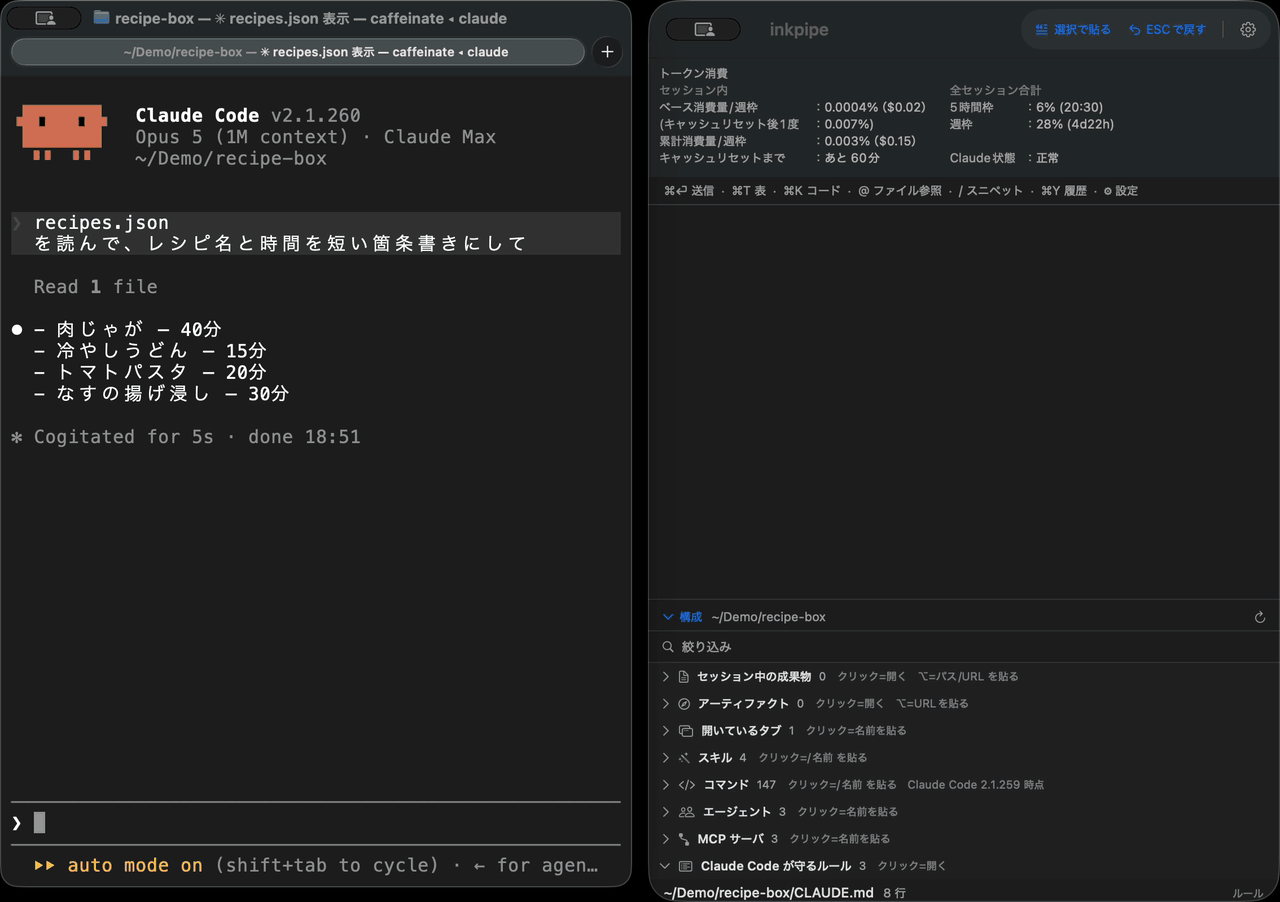
Task: Collapse the Claude Code が守るルール chevron
Action: pyautogui.click(x=666, y=866)
